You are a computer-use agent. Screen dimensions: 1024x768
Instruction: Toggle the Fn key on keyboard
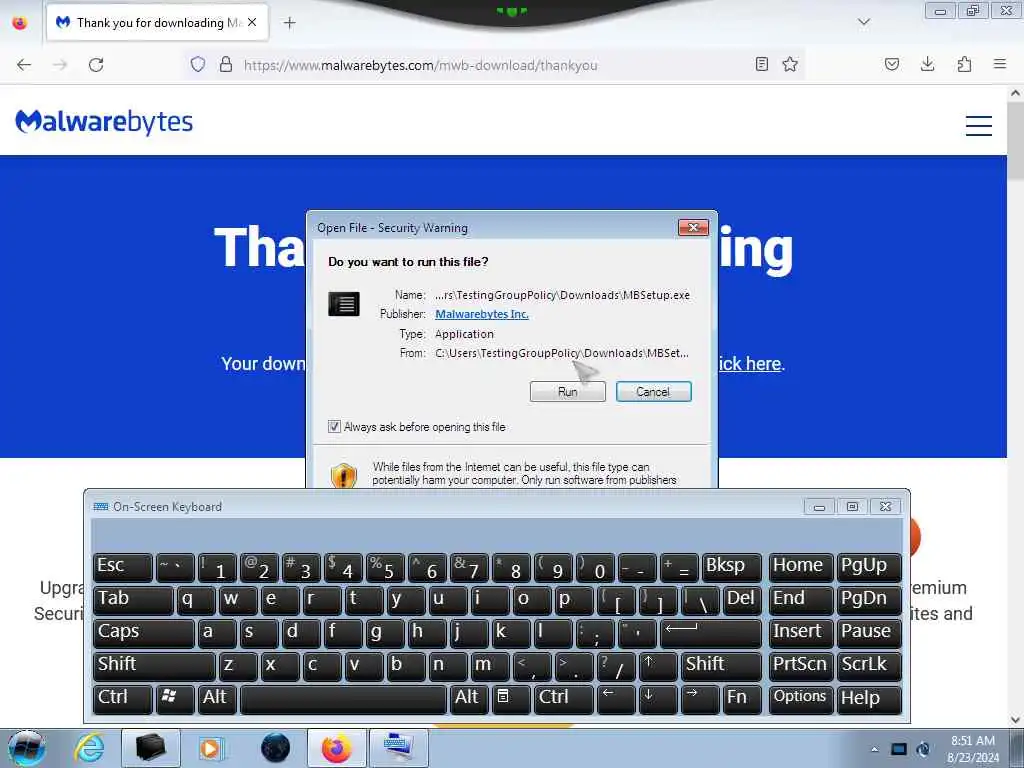point(741,699)
